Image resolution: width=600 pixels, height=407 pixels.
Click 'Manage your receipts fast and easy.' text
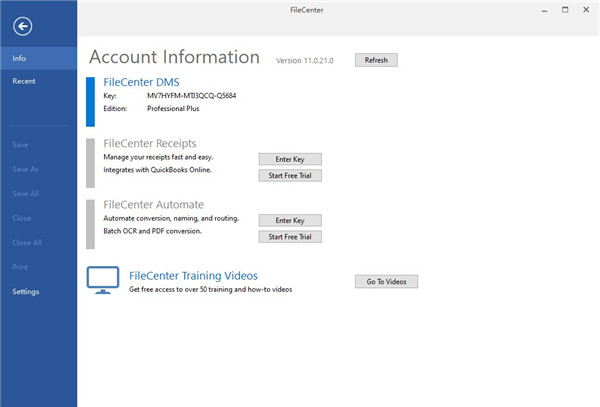click(158, 157)
